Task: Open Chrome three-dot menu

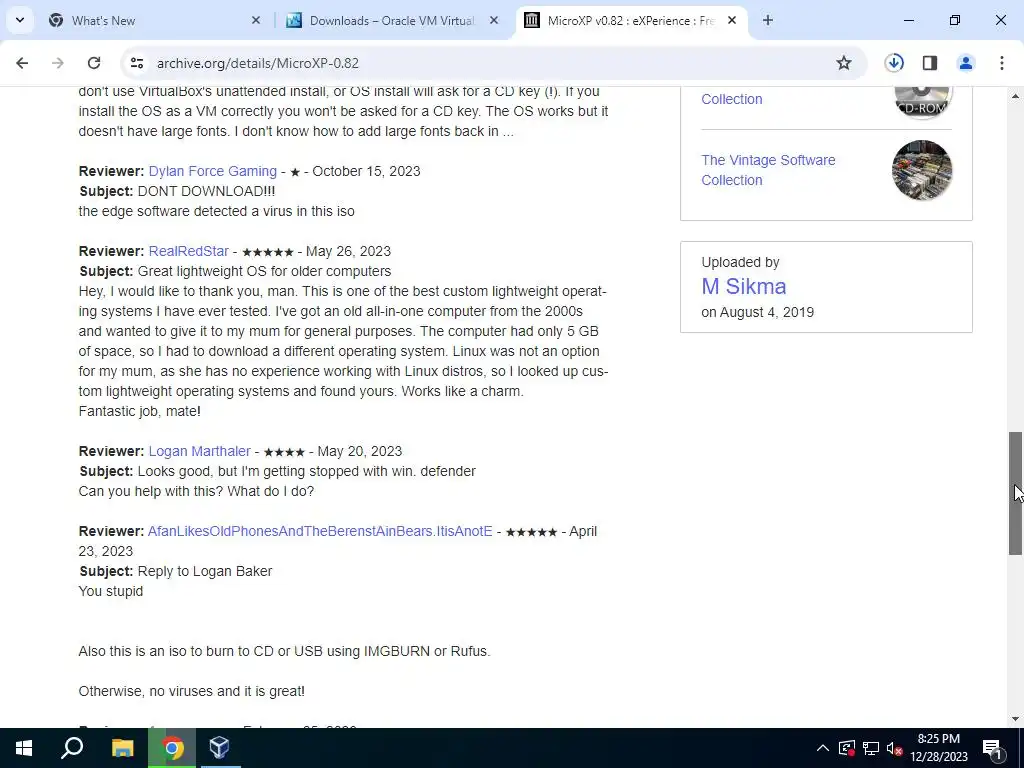Action: pyautogui.click(x=1002, y=63)
